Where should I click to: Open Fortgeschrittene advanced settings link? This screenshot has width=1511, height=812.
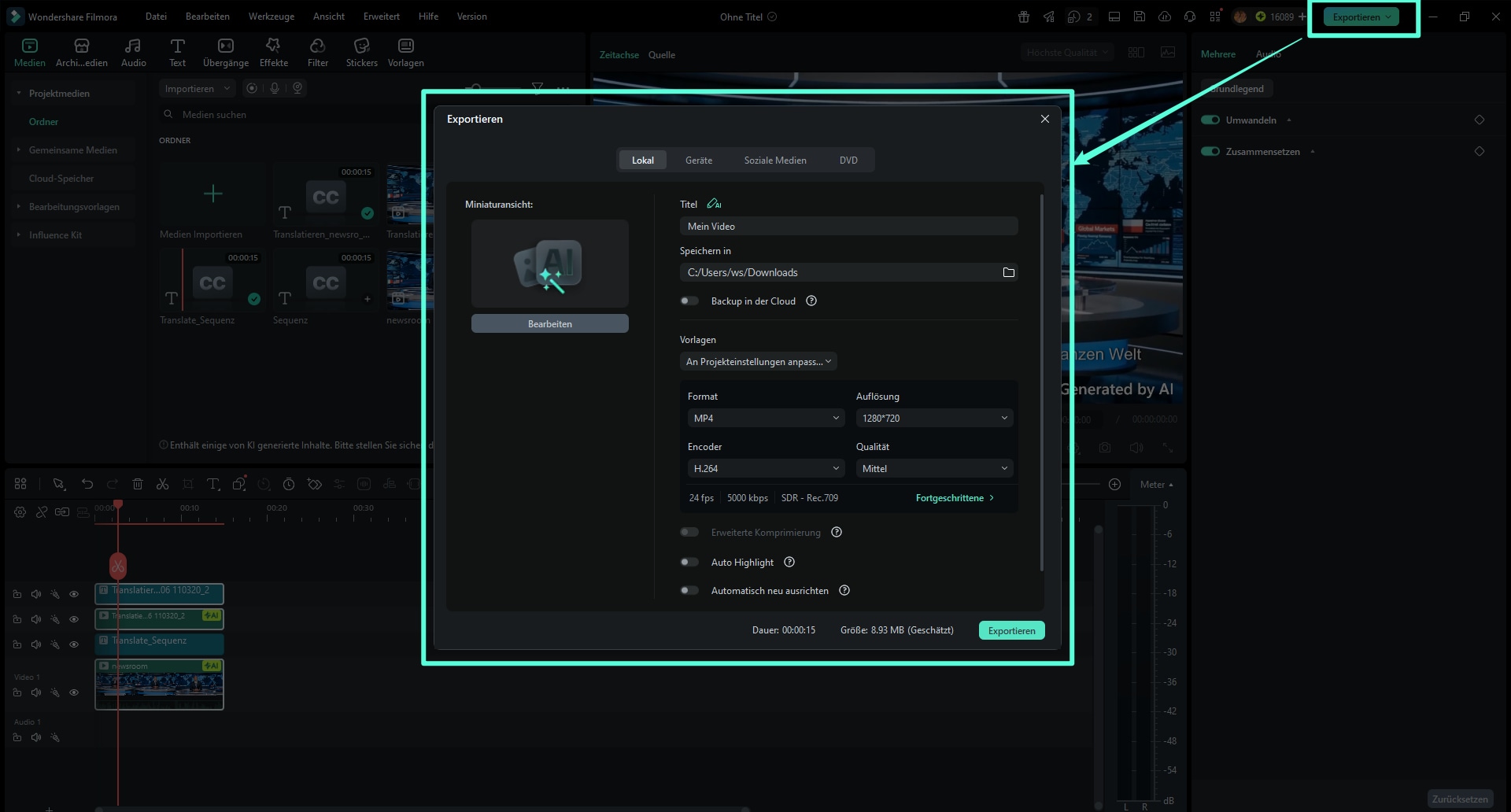click(955, 498)
